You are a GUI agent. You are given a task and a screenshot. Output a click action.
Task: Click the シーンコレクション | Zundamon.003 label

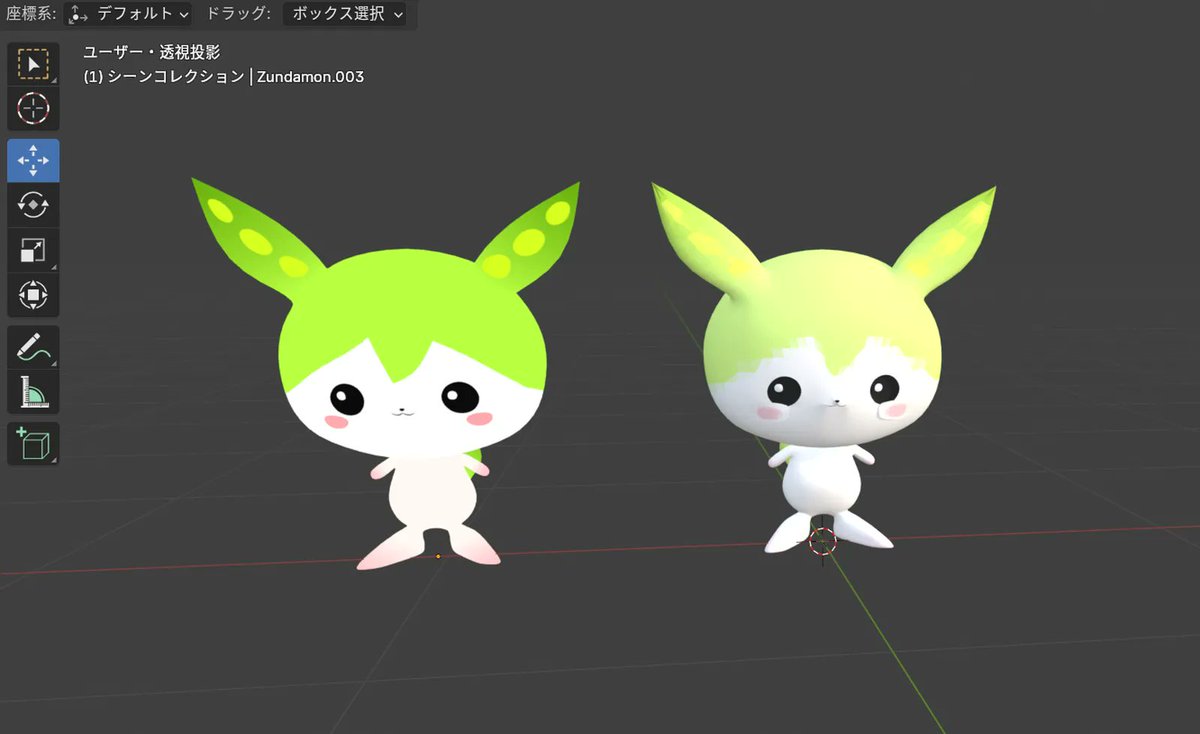coord(223,76)
